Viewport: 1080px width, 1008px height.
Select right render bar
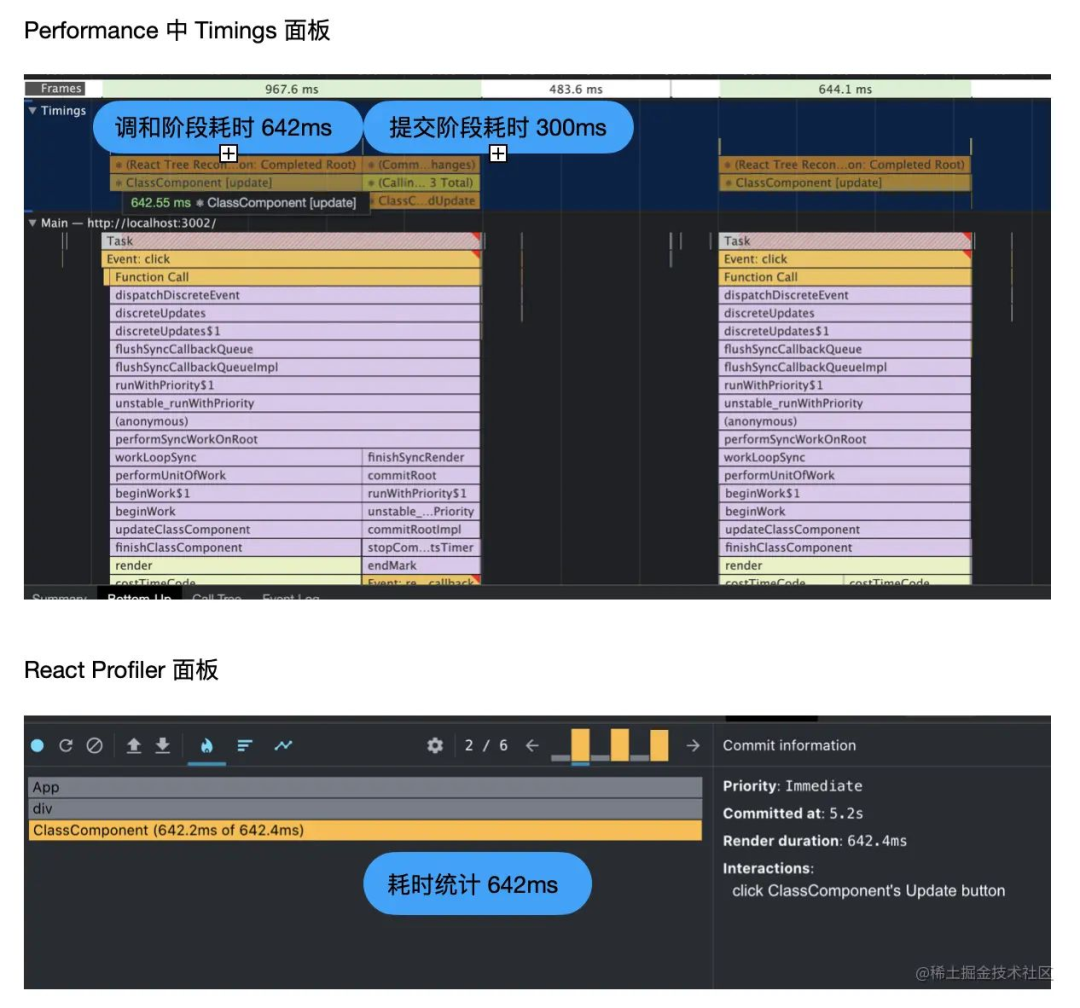tap(845, 565)
